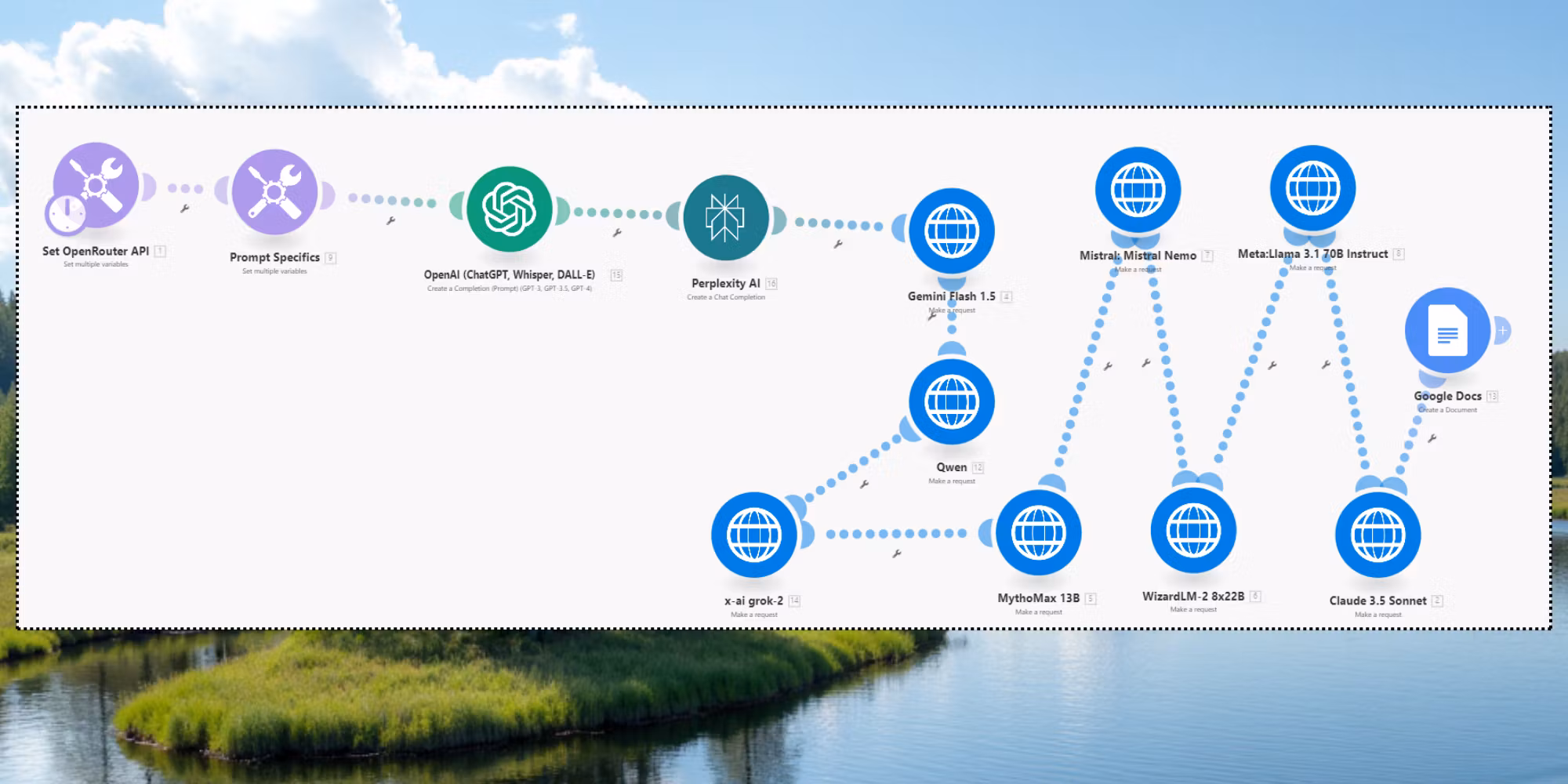The width and height of the screenshot is (1568, 784).
Task: Open the Google Docs module
Action: pyautogui.click(x=1447, y=331)
